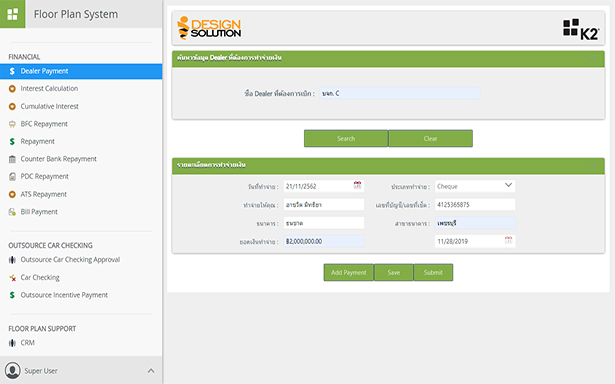Expand the Super User menu chevron
615x384 pixels.
coord(151,371)
